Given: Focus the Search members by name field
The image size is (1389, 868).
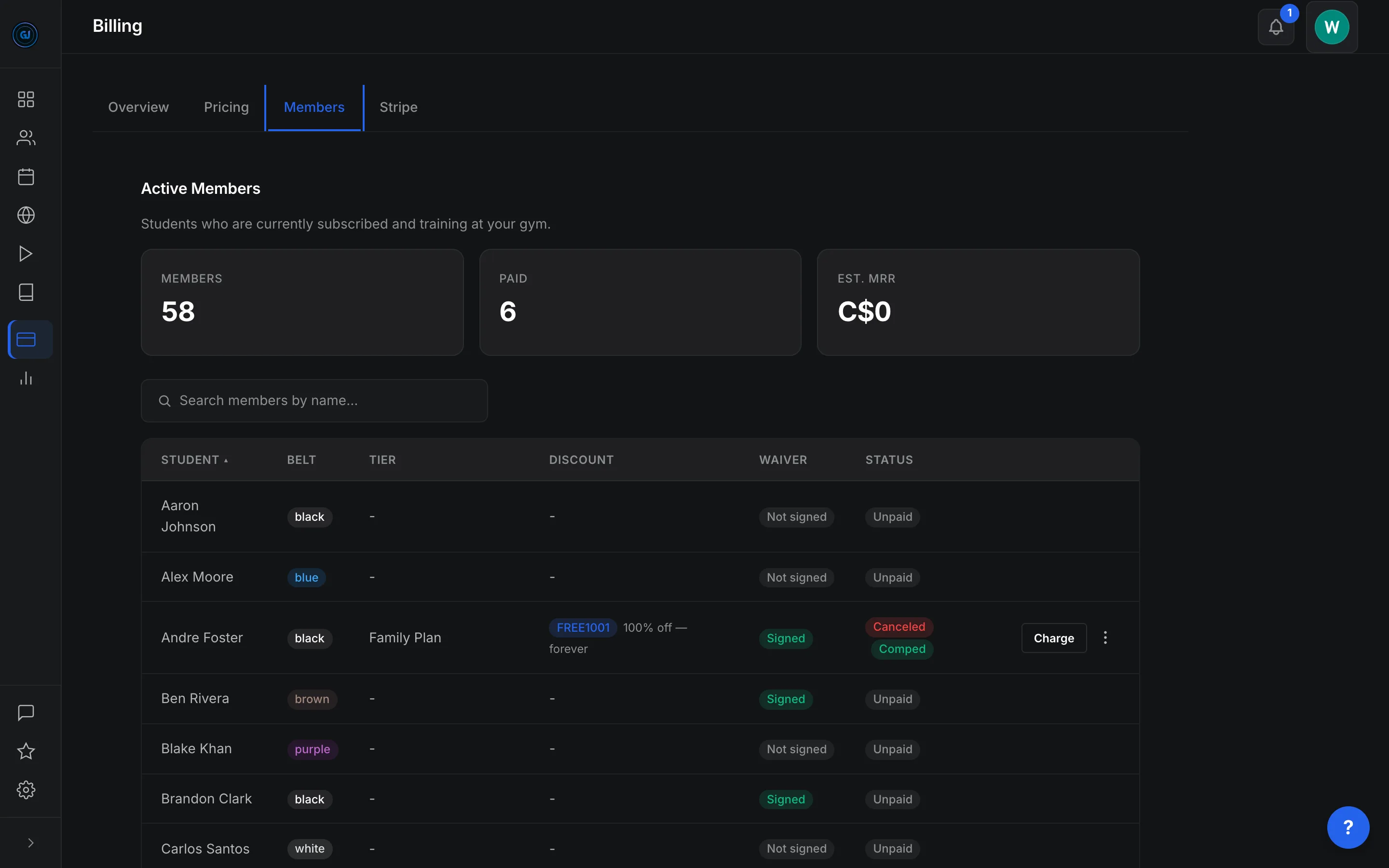Looking at the screenshot, I should point(314,401).
